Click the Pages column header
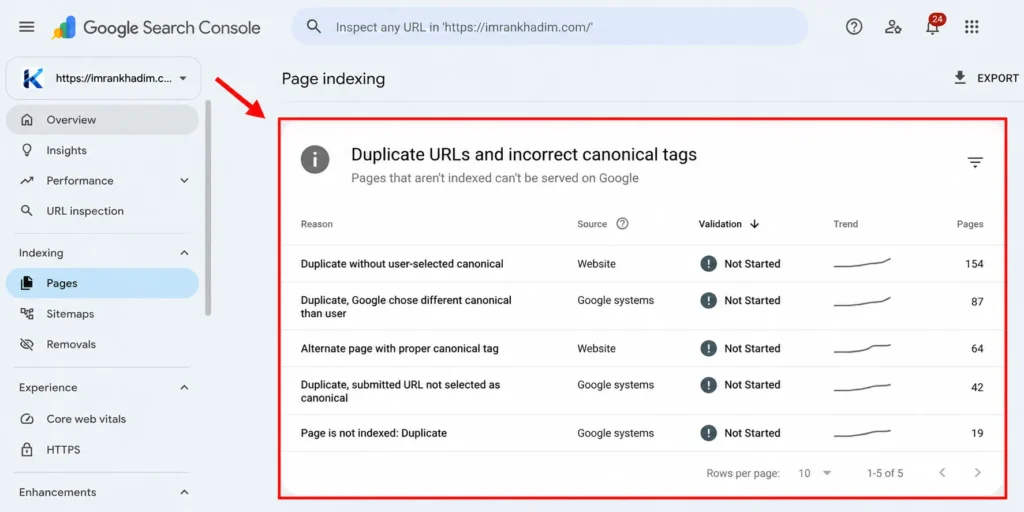Image resolution: width=1024 pixels, height=512 pixels. [970, 224]
